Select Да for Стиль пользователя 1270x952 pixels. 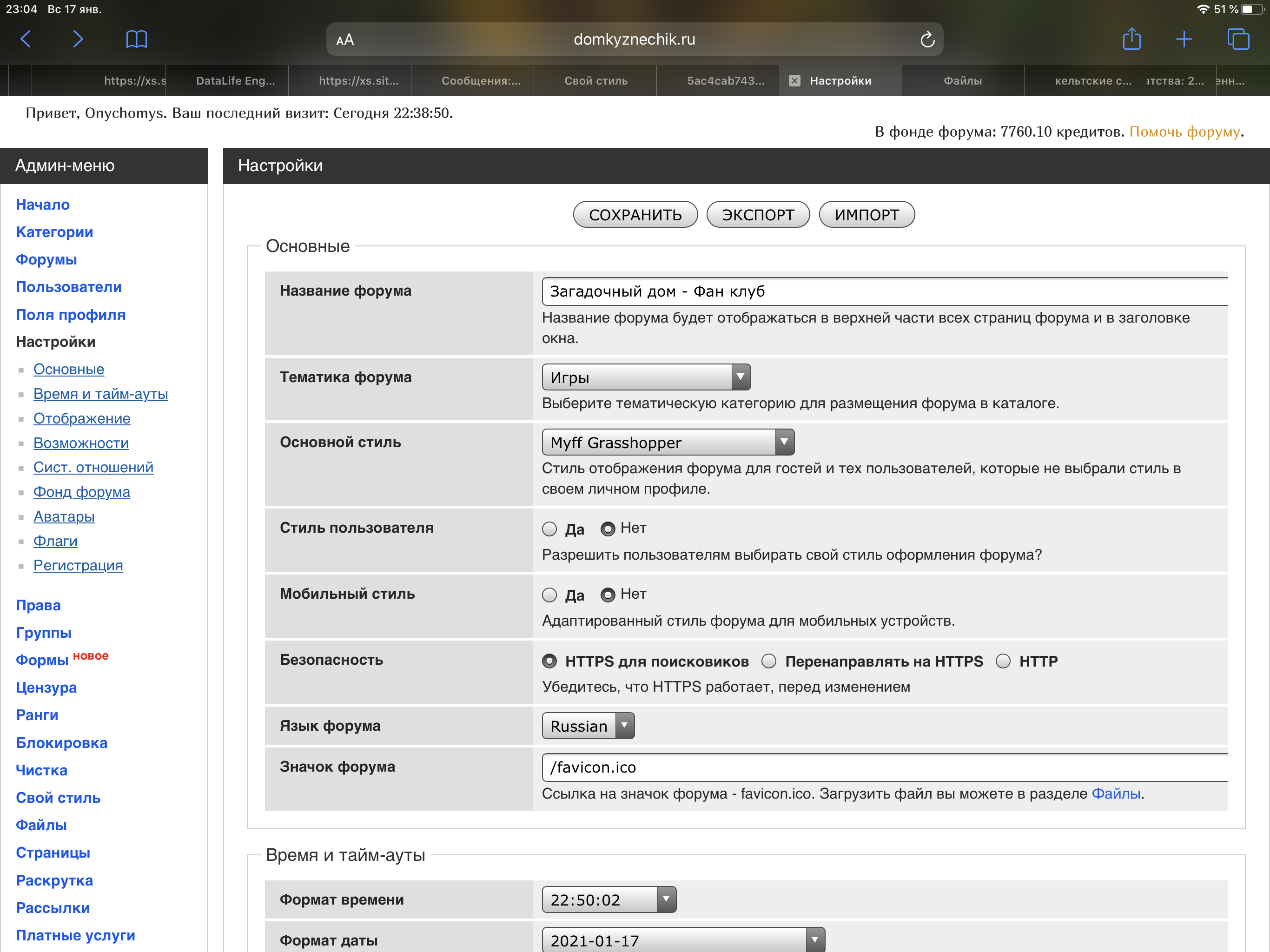click(x=549, y=529)
